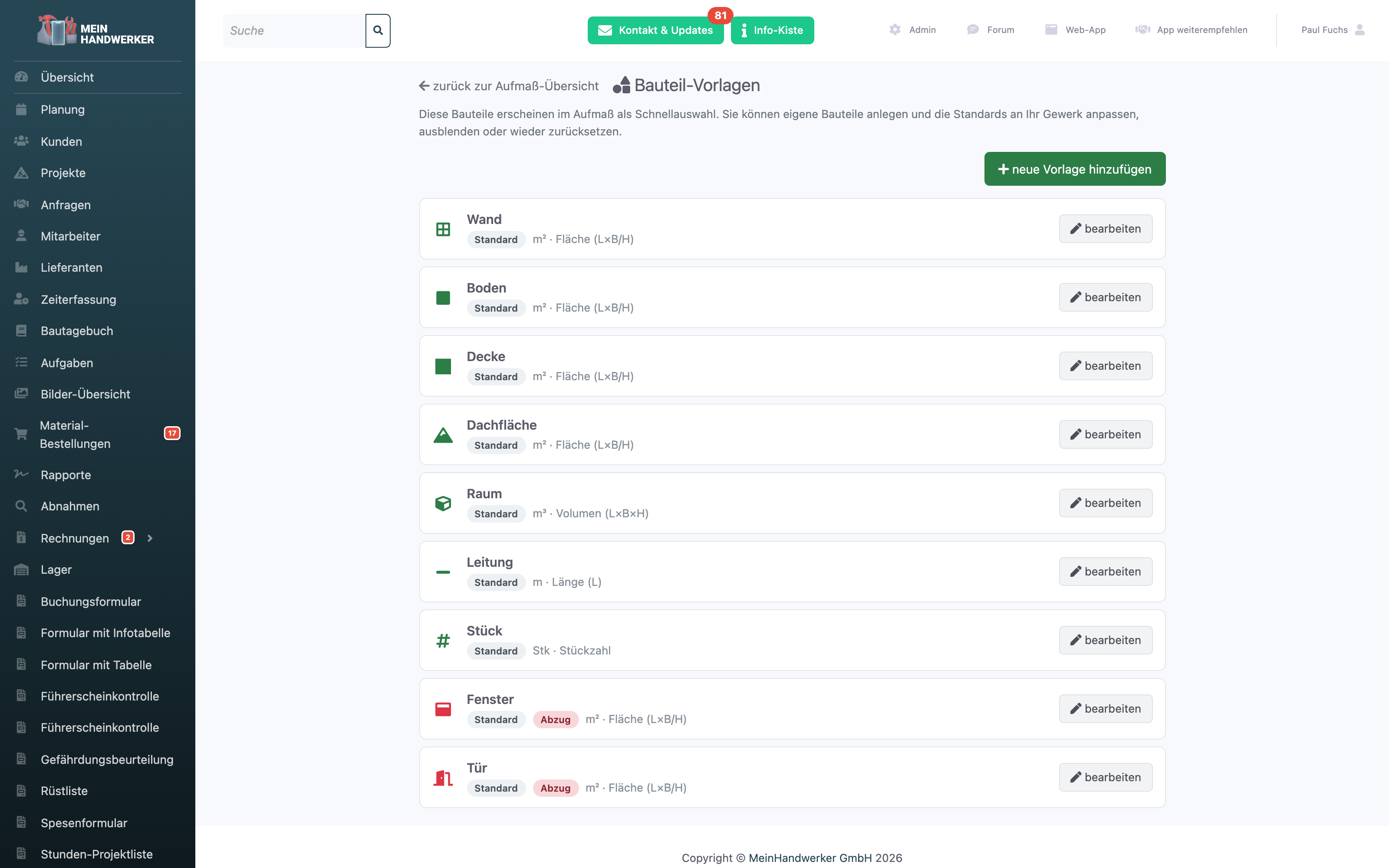The width and height of the screenshot is (1389, 868).
Task: Open the Info-Kiste button
Action: (772, 30)
